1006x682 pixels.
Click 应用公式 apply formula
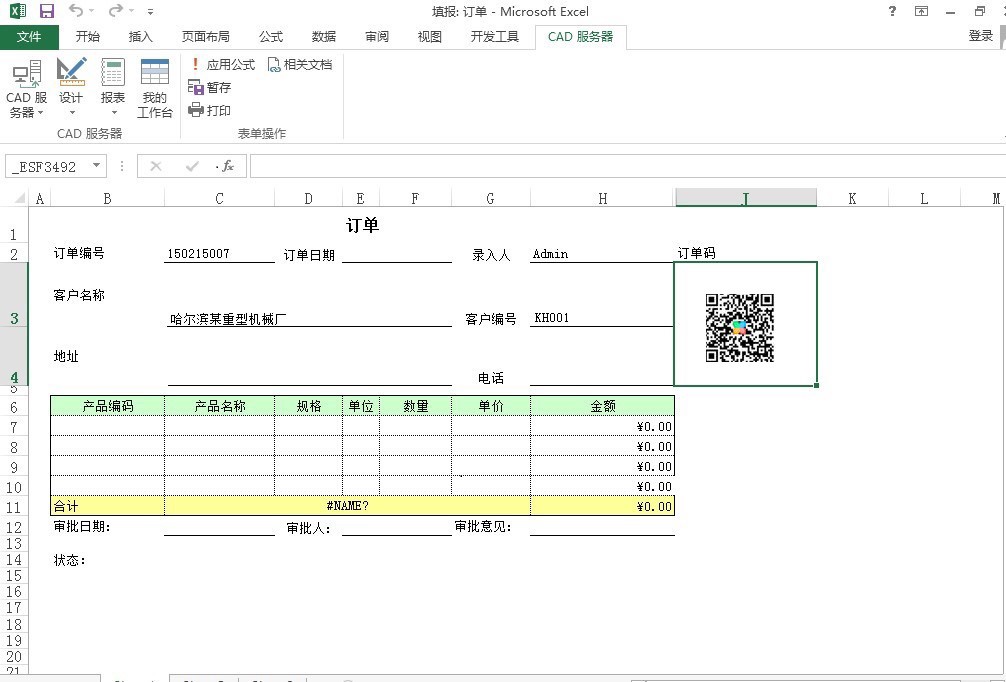tap(222, 64)
